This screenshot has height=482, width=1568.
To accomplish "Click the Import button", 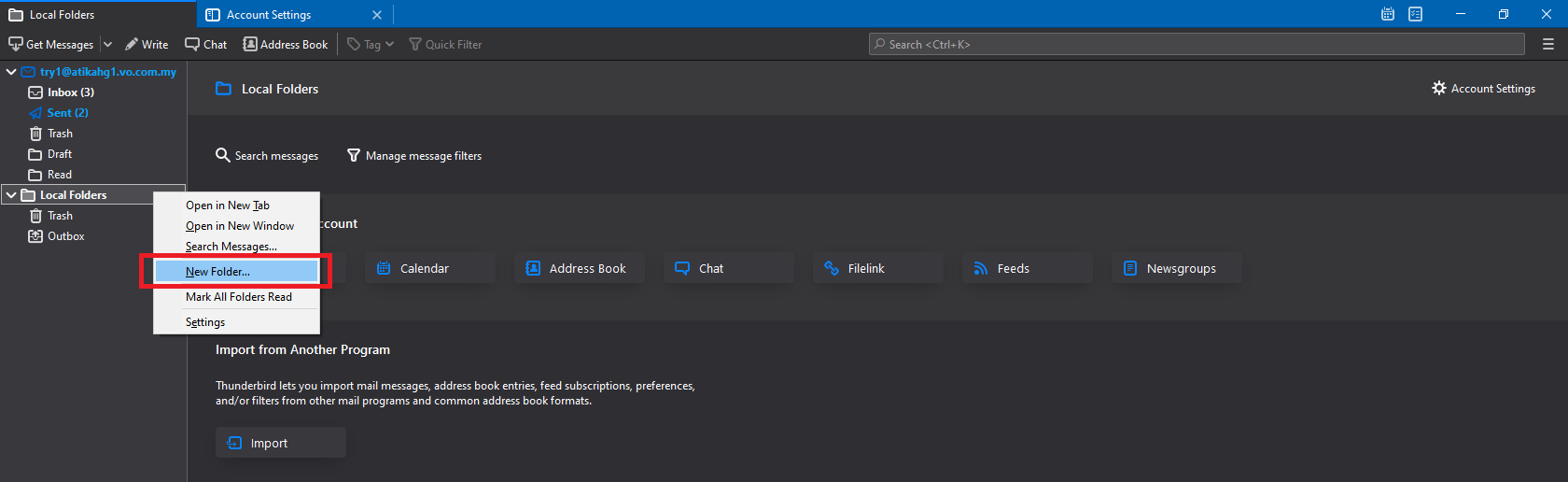I will [280, 443].
